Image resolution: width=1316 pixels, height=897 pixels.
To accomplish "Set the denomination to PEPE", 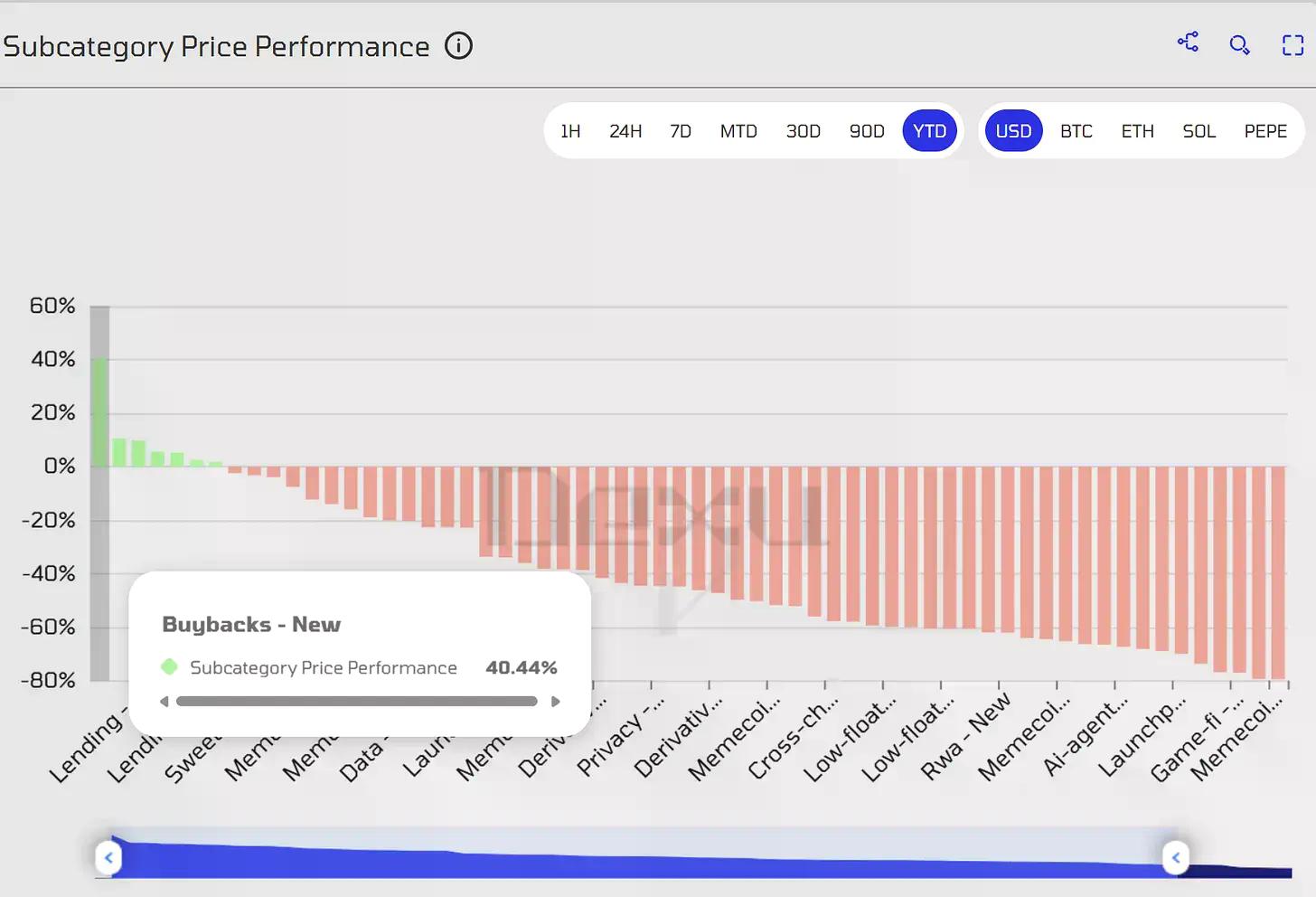I will coord(1264,132).
